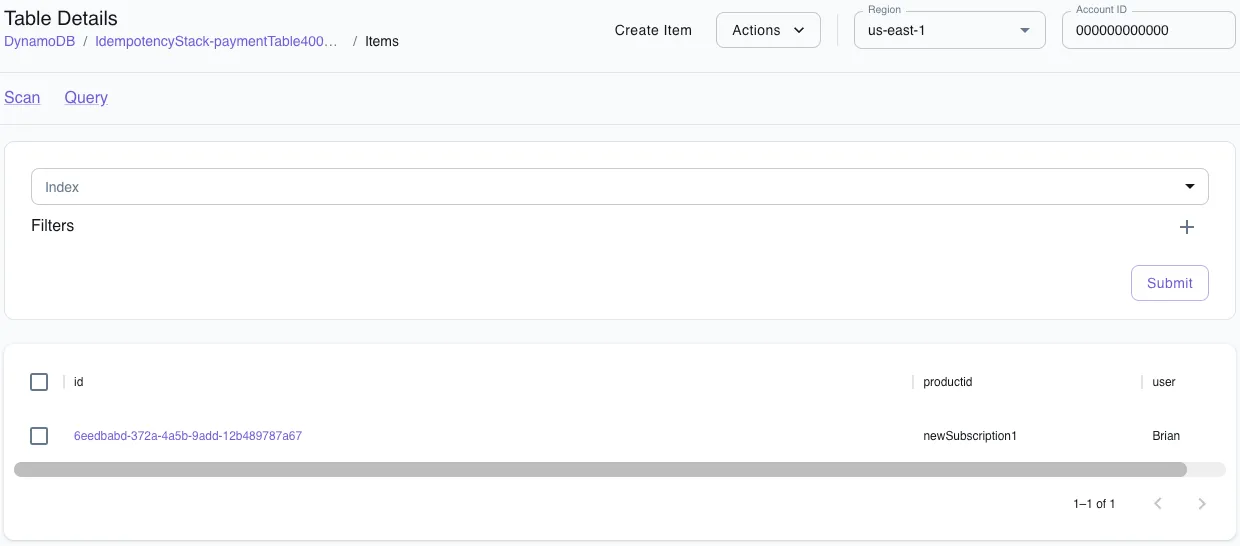The height and width of the screenshot is (546, 1240).
Task: Click the Filters label
Action: click(x=53, y=226)
